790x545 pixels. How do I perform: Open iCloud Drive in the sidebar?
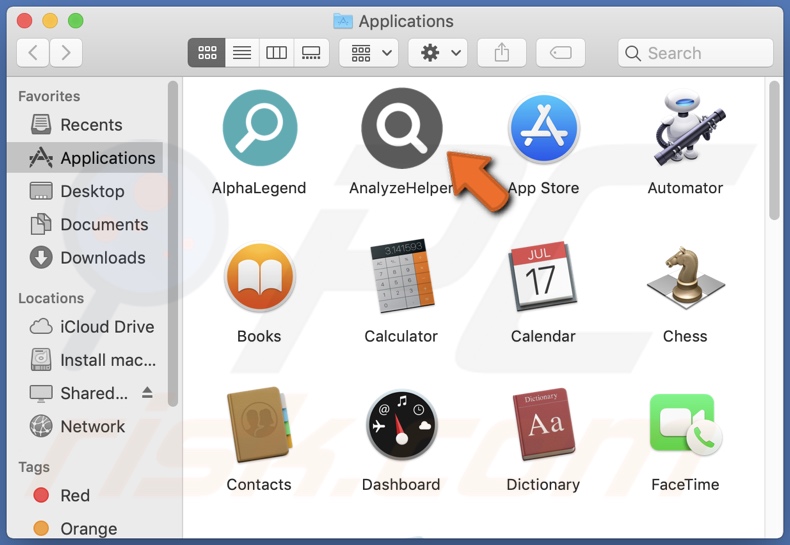pos(85,326)
